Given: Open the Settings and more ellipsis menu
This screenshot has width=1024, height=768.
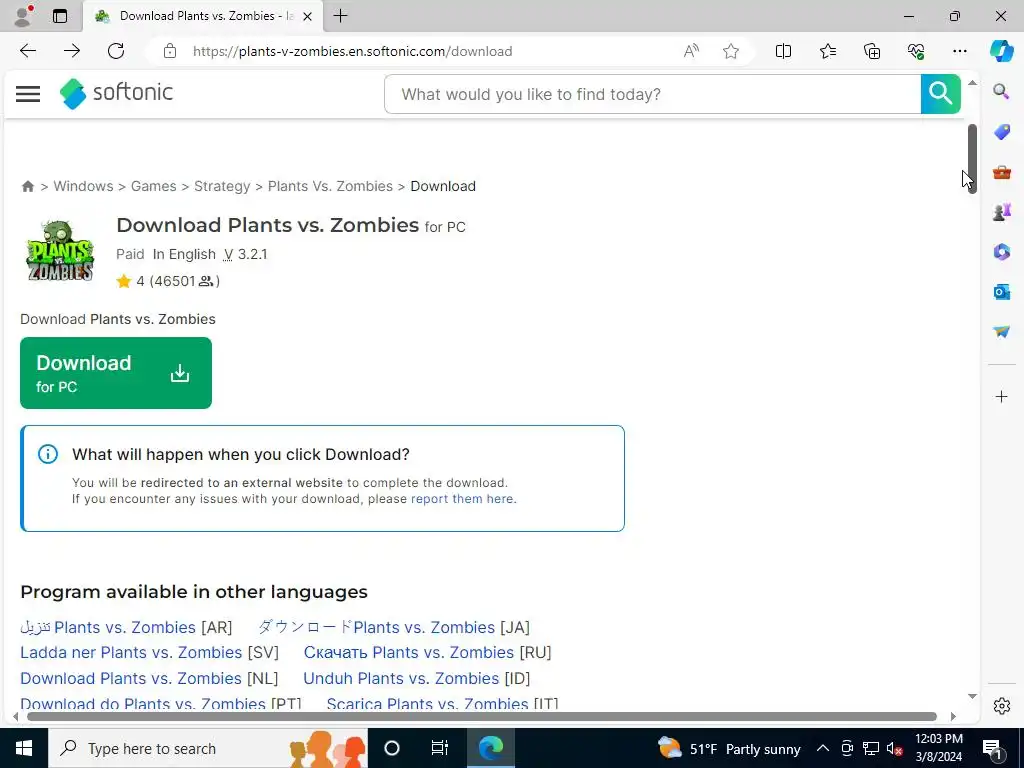Looking at the screenshot, I should coord(959,51).
